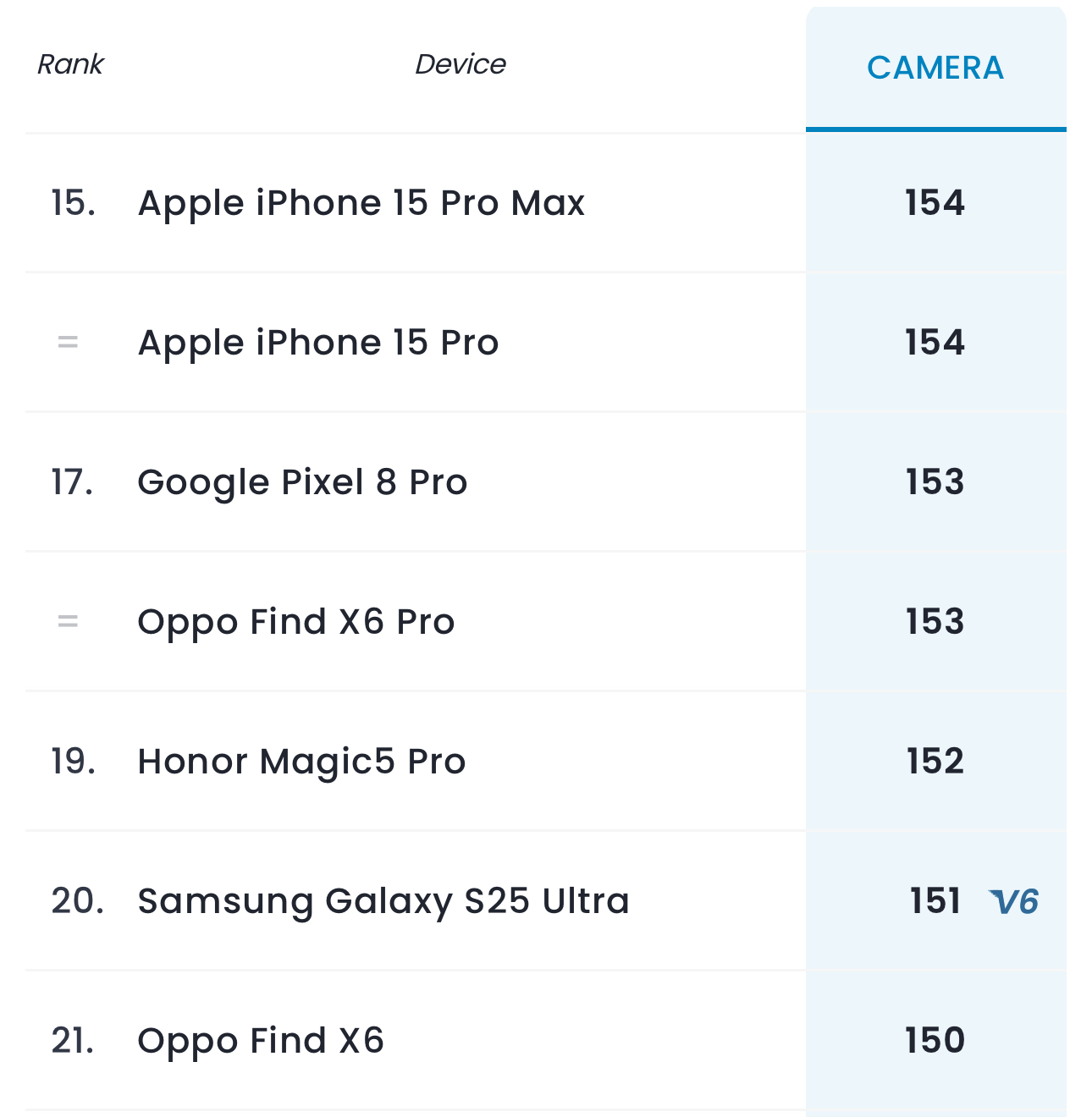Screen dimensions: 1092x1117
Task: Click rank number 15 in the list
Action: pyautogui.click(x=73, y=203)
